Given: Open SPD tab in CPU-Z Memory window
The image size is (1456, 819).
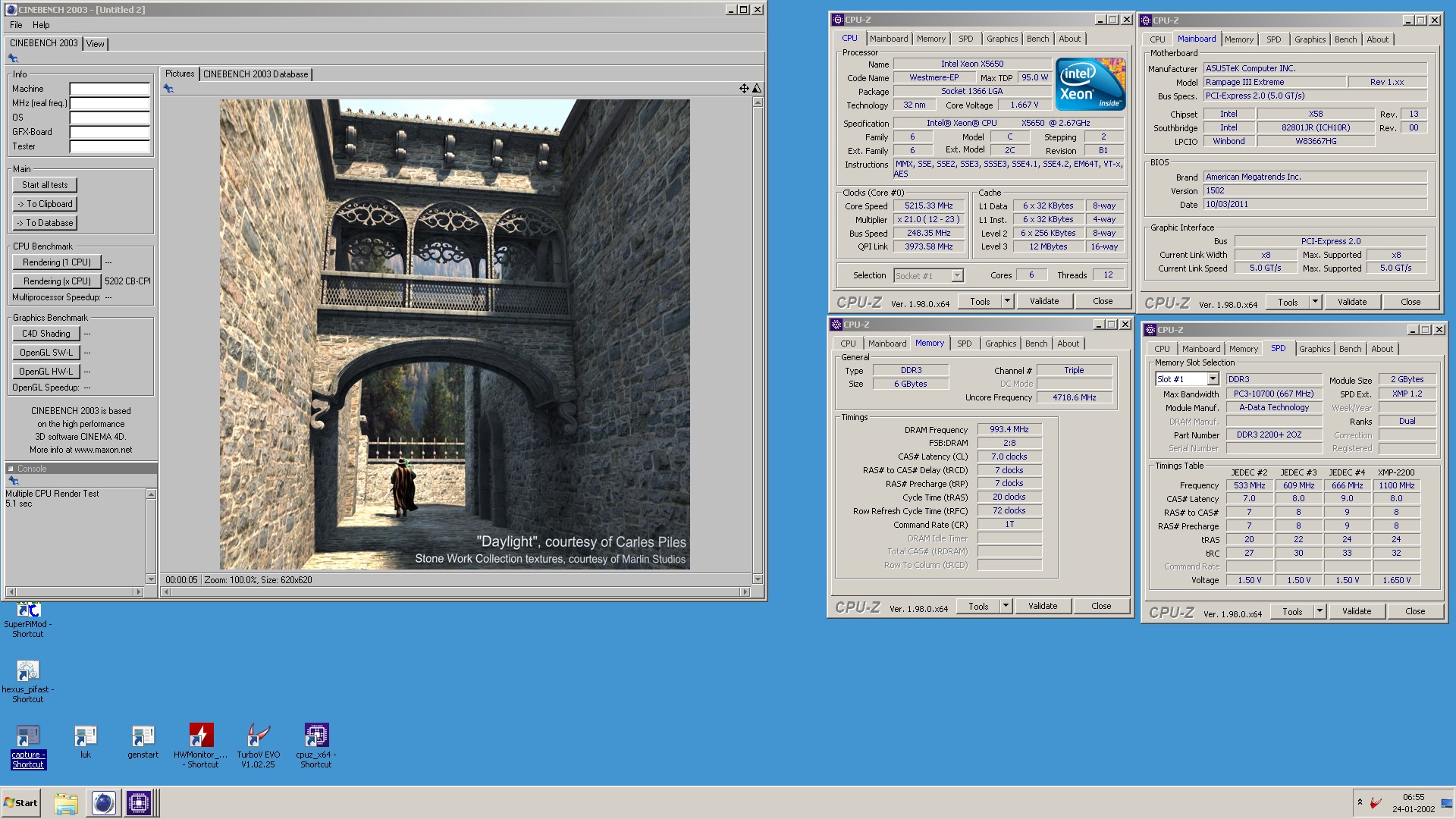Looking at the screenshot, I should (x=964, y=344).
